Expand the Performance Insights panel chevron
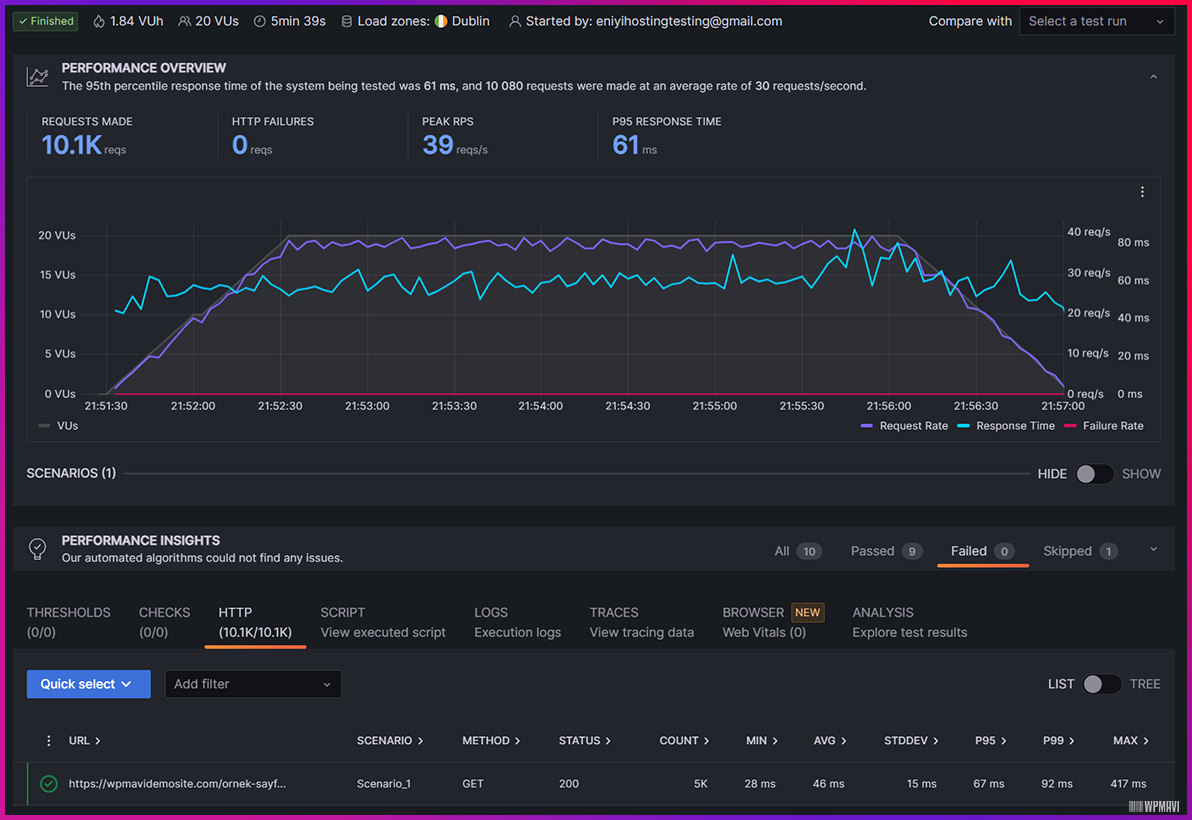Image resolution: width=1192 pixels, height=820 pixels. coord(1153,549)
